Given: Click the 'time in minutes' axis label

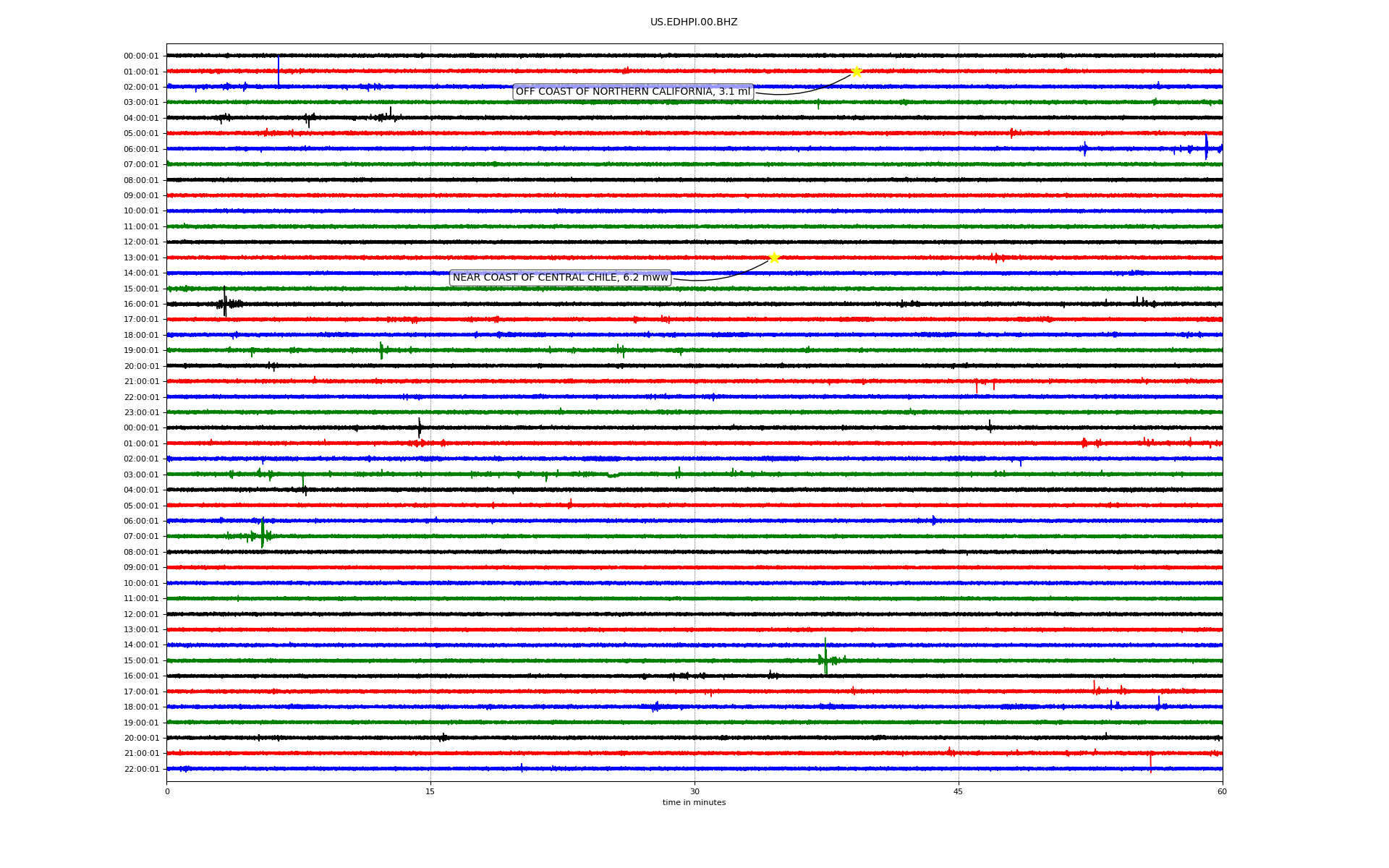Looking at the screenshot, I should tap(694, 803).
